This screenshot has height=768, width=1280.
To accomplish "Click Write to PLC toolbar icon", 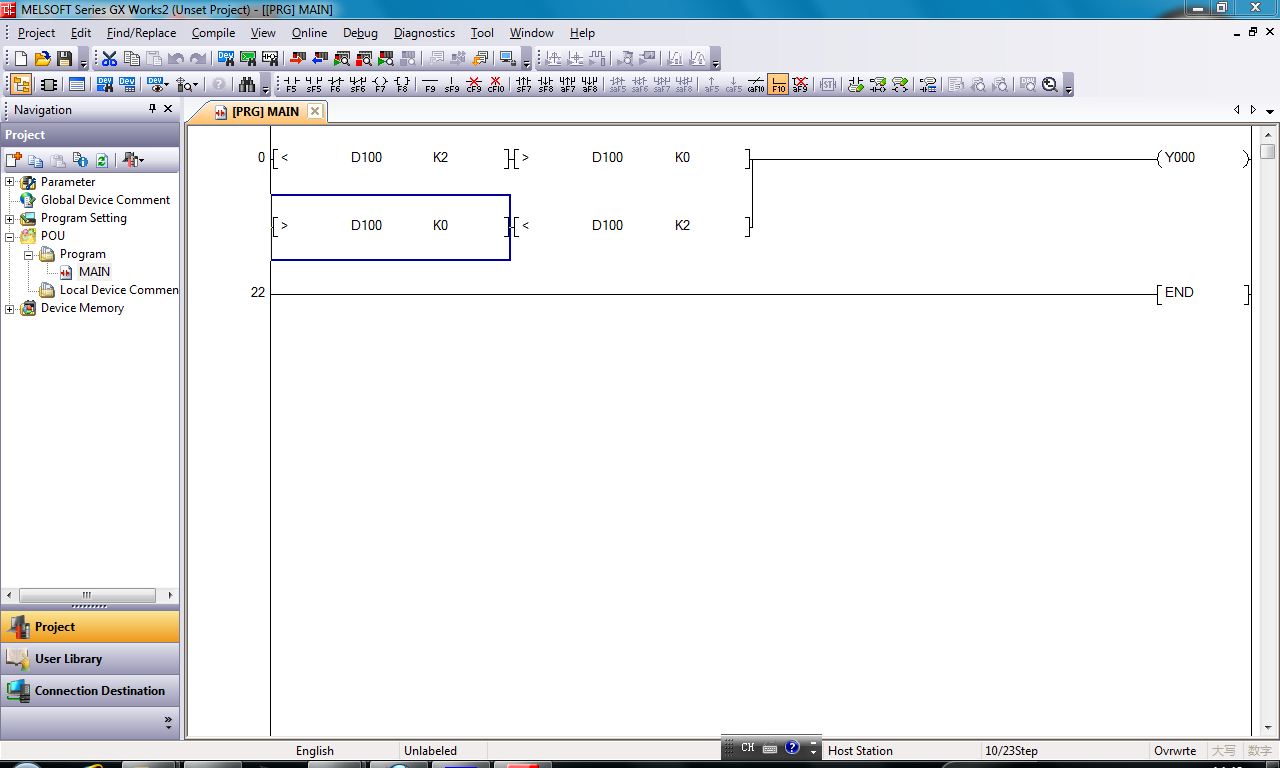I will [297, 59].
